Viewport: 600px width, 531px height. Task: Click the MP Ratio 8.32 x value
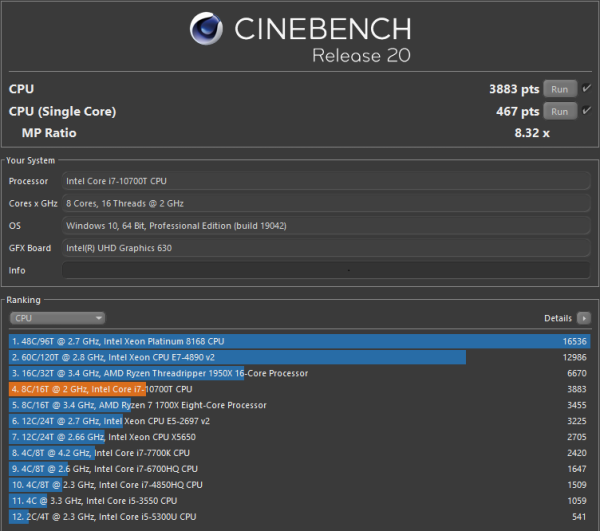click(x=532, y=133)
